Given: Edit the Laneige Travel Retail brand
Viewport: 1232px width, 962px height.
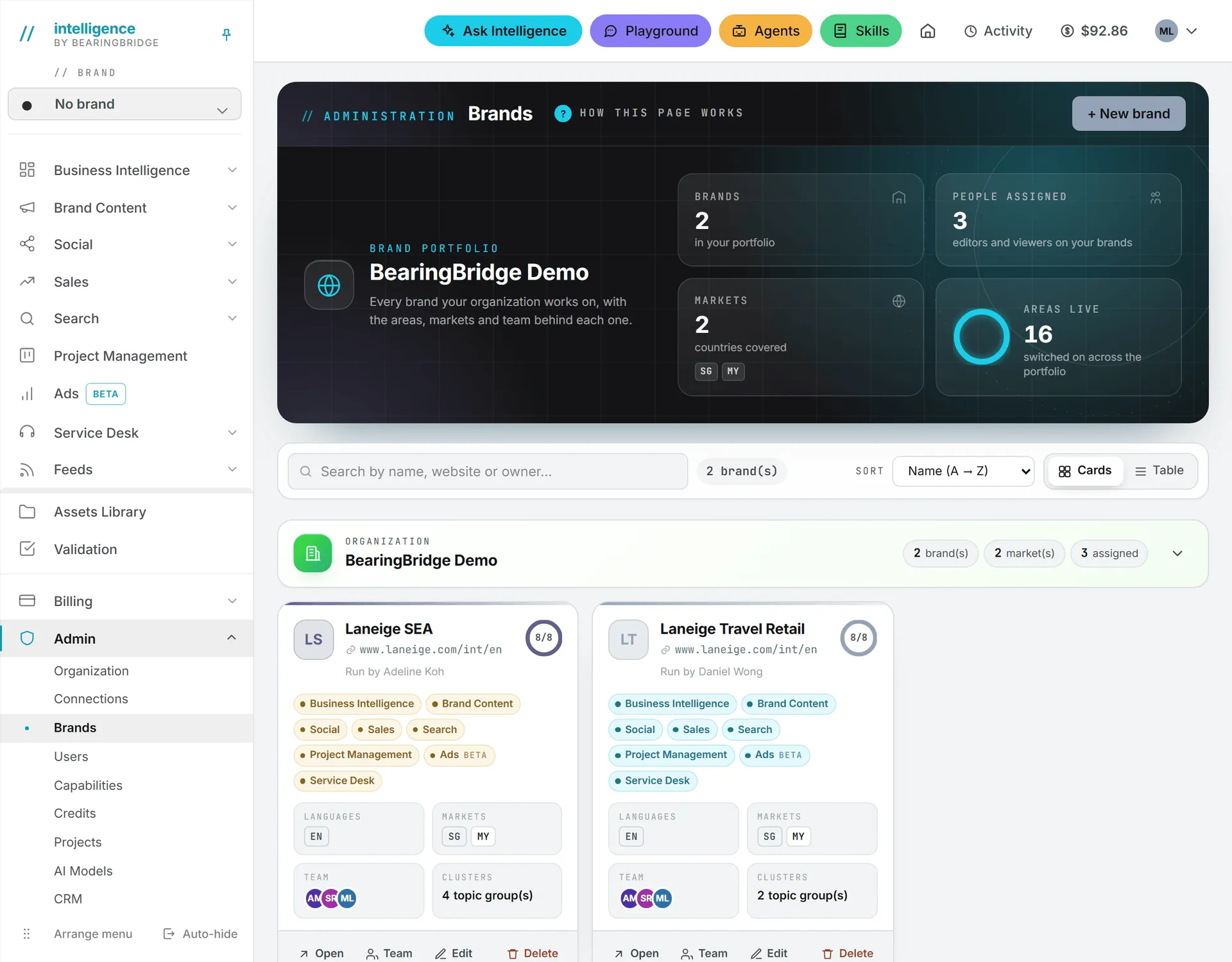Looking at the screenshot, I should coord(769,954).
